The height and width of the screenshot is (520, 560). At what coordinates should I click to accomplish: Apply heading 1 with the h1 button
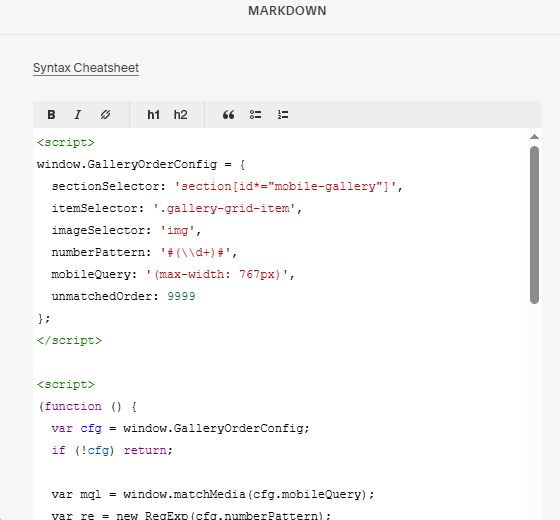point(153,115)
